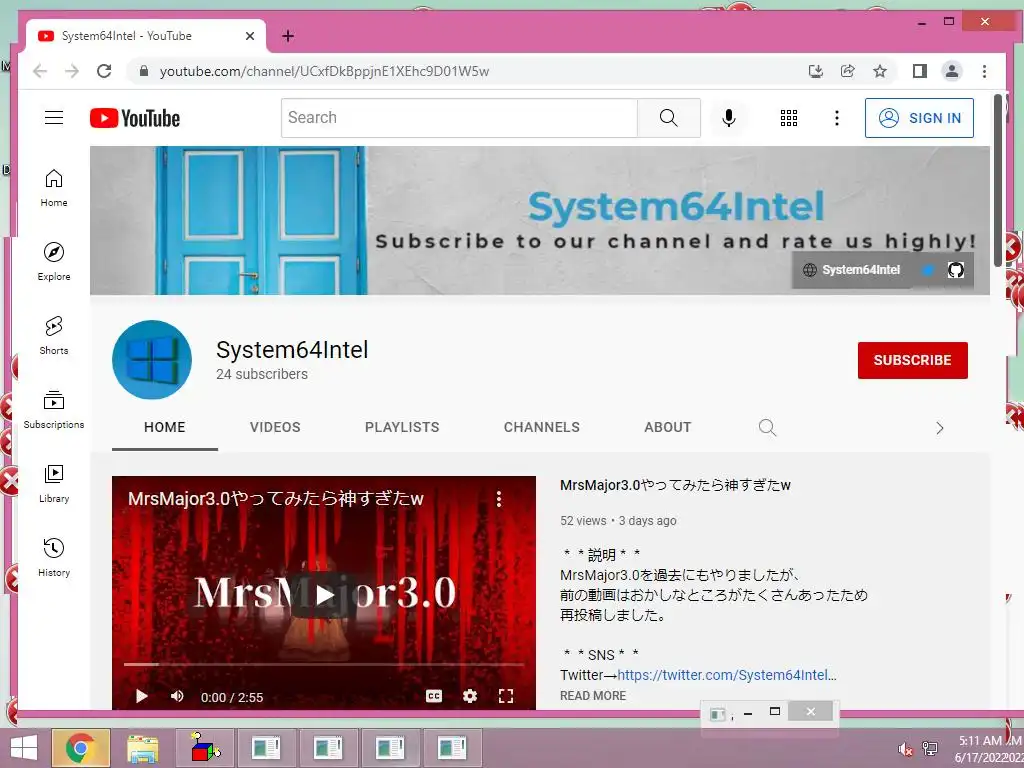
Task: Click the Chrome taskbar icon
Action: (x=80, y=748)
